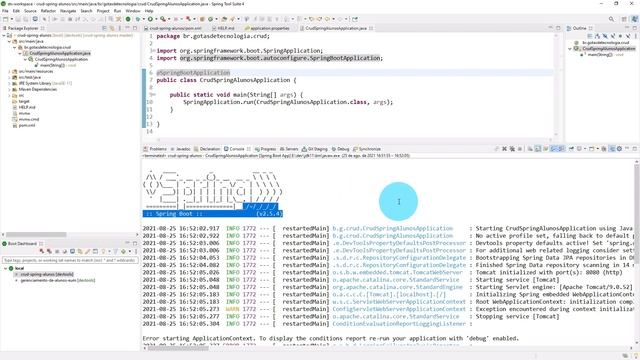
Task: Open the Git Staging view tab
Action: tap(315, 149)
